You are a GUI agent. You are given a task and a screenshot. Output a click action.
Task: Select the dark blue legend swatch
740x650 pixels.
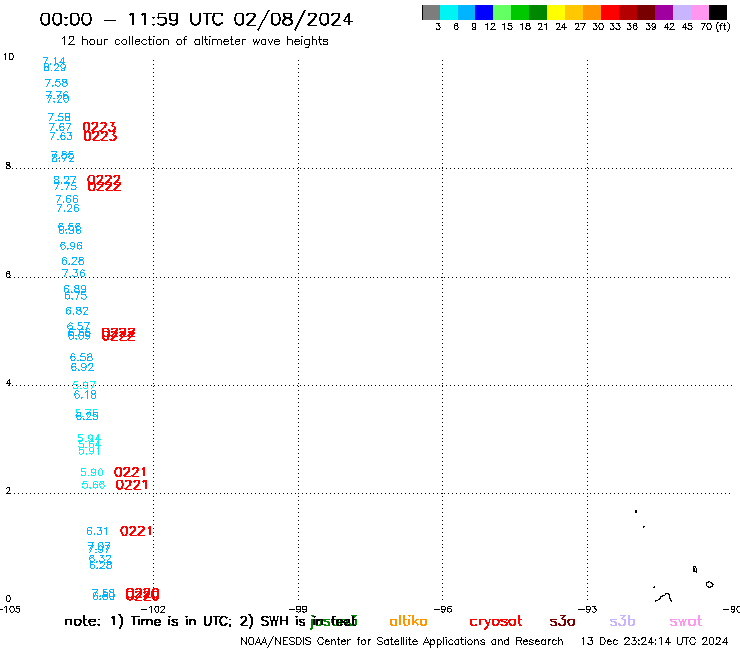tap(484, 12)
